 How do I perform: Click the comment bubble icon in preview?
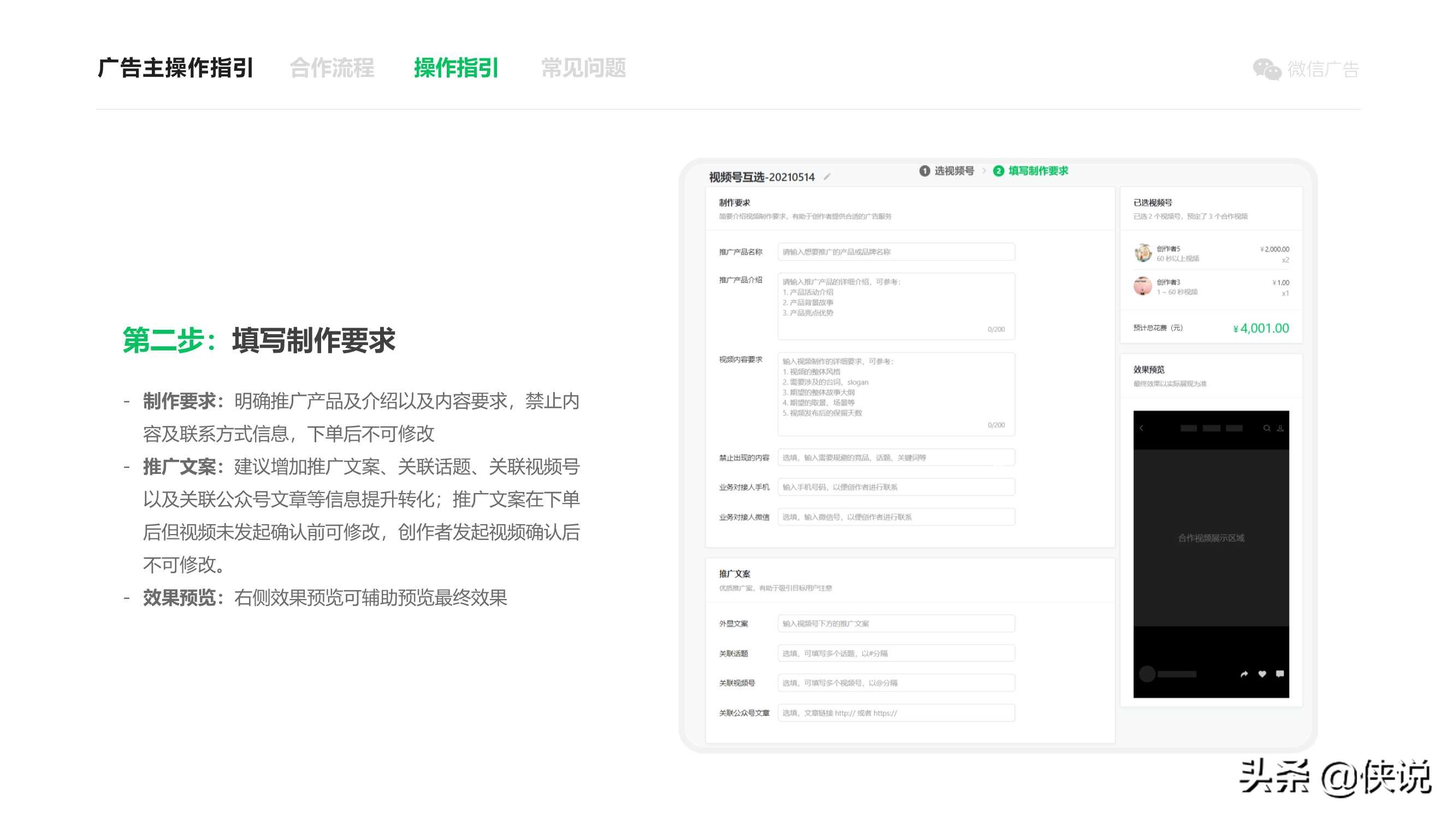[x=1280, y=674]
